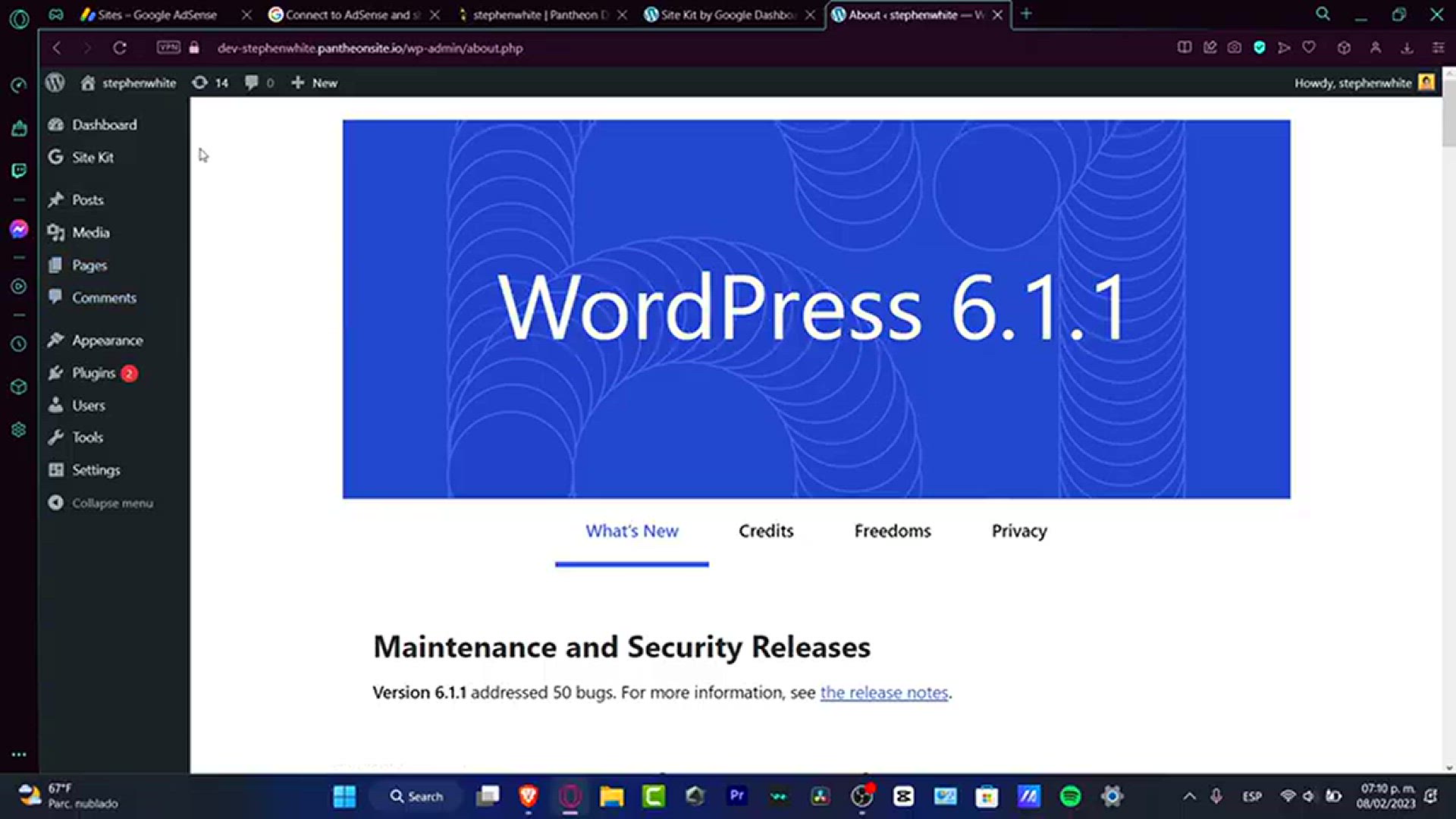Open the Windows Start menu

[344, 796]
